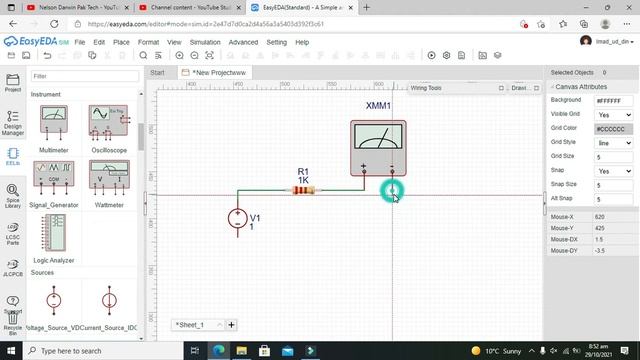The image size is (640, 360).
Task: Select the XMM1 multimeter on canvas
Action: coord(378,148)
